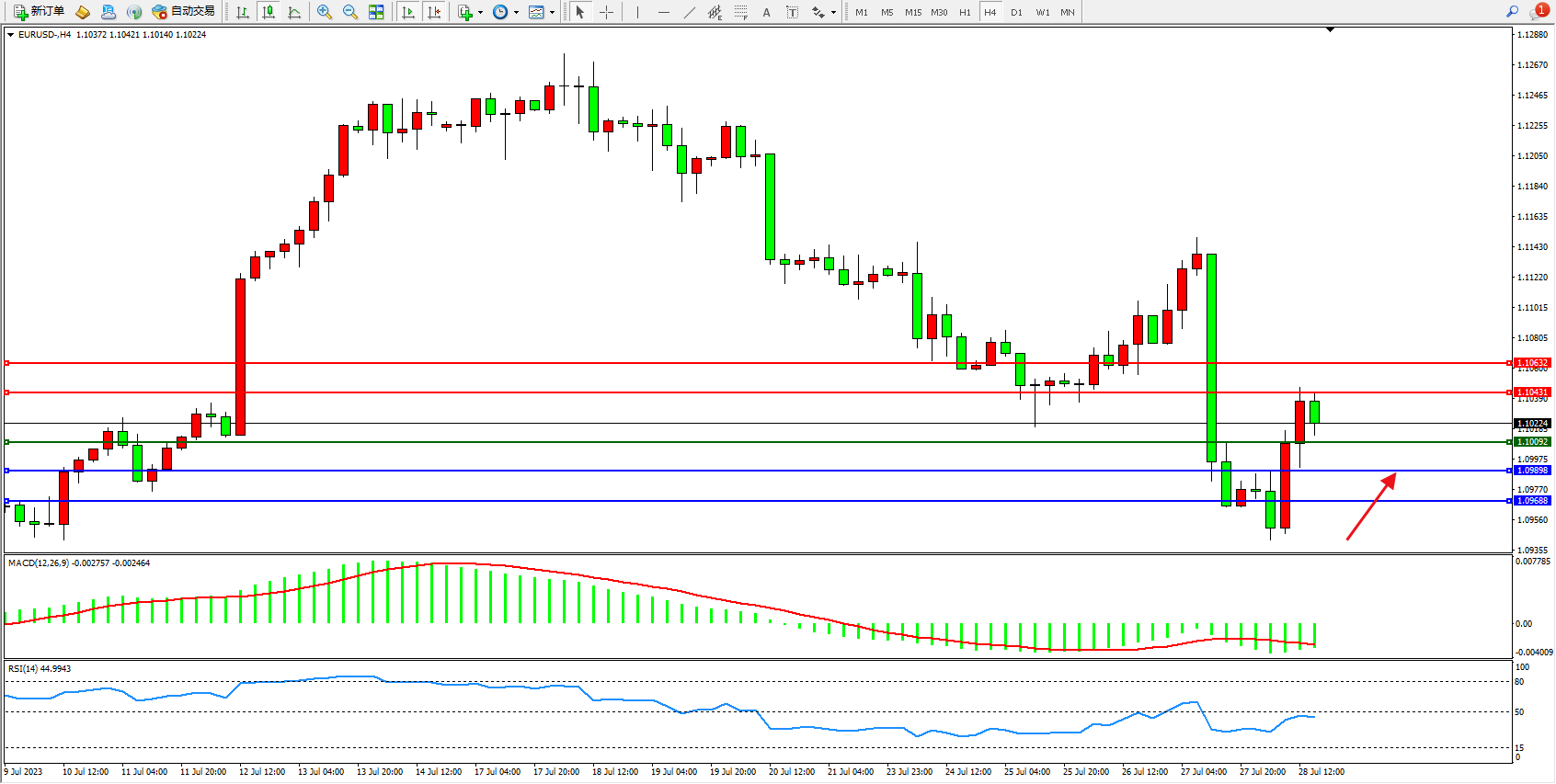Draw a trendline with the trendline tool

[x=690, y=12]
